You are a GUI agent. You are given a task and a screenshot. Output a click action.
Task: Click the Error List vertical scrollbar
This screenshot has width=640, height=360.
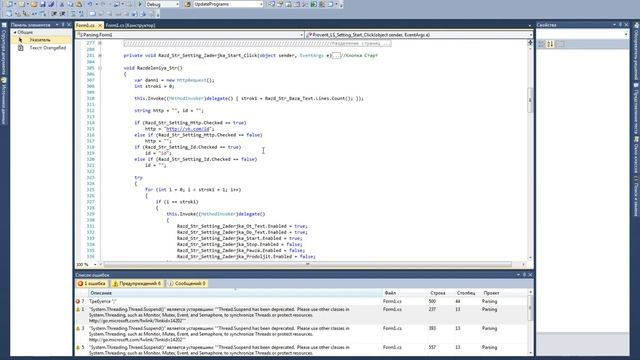tap(530, 322)
